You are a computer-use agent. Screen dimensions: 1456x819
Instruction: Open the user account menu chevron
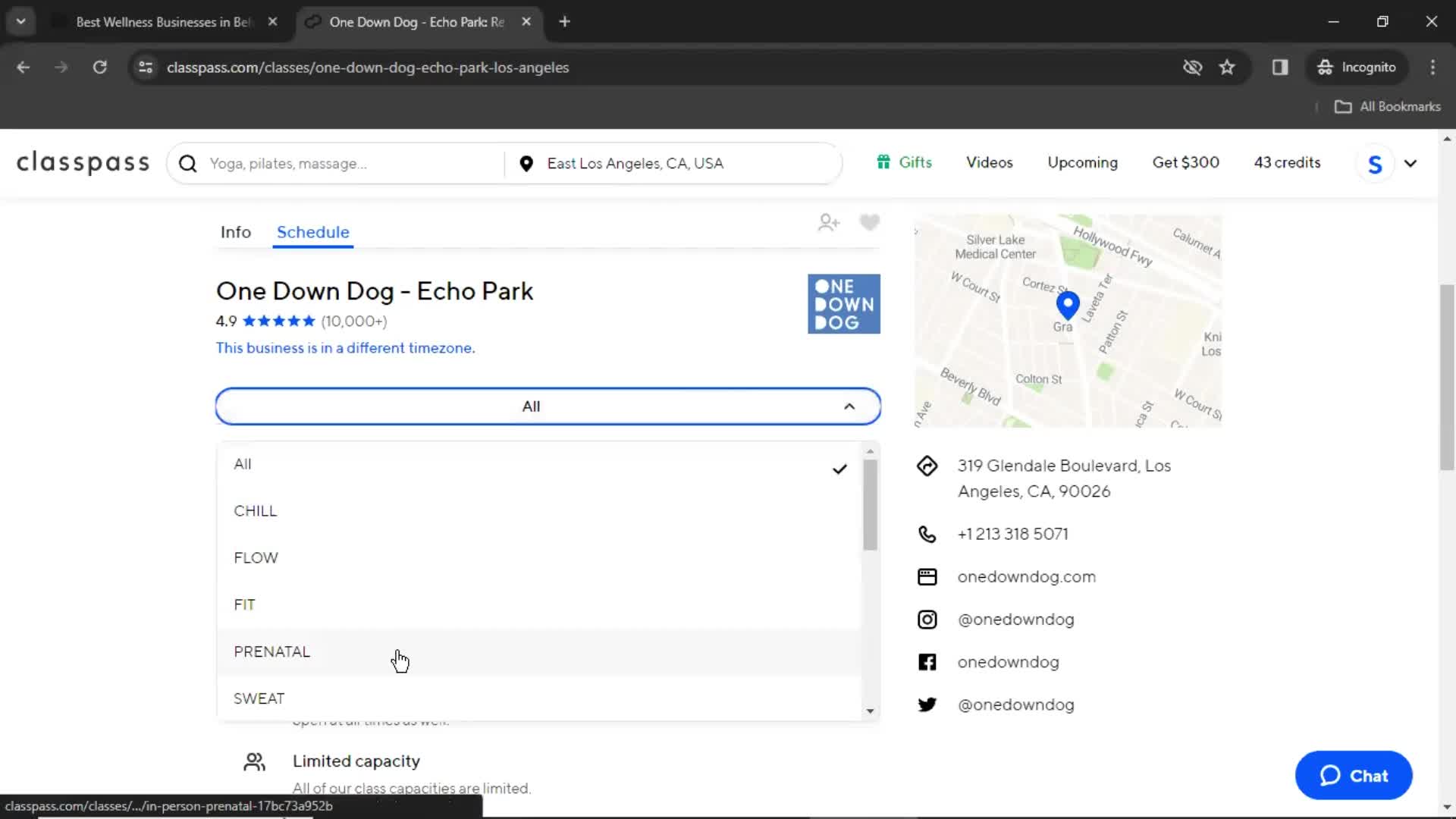click(1411, 163)
